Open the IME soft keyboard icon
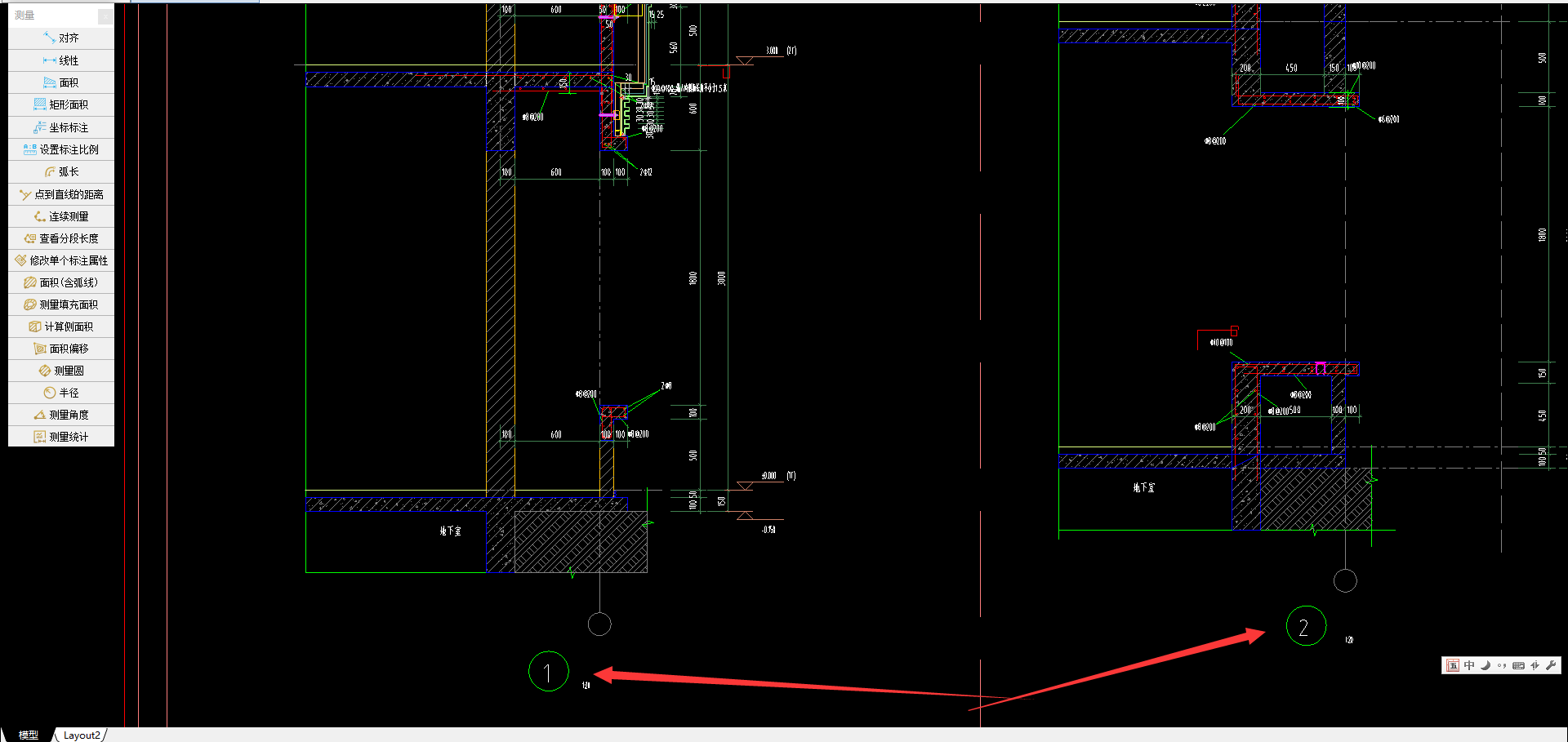This screenshot has height=742, width=1568. tap(1518, 665)
